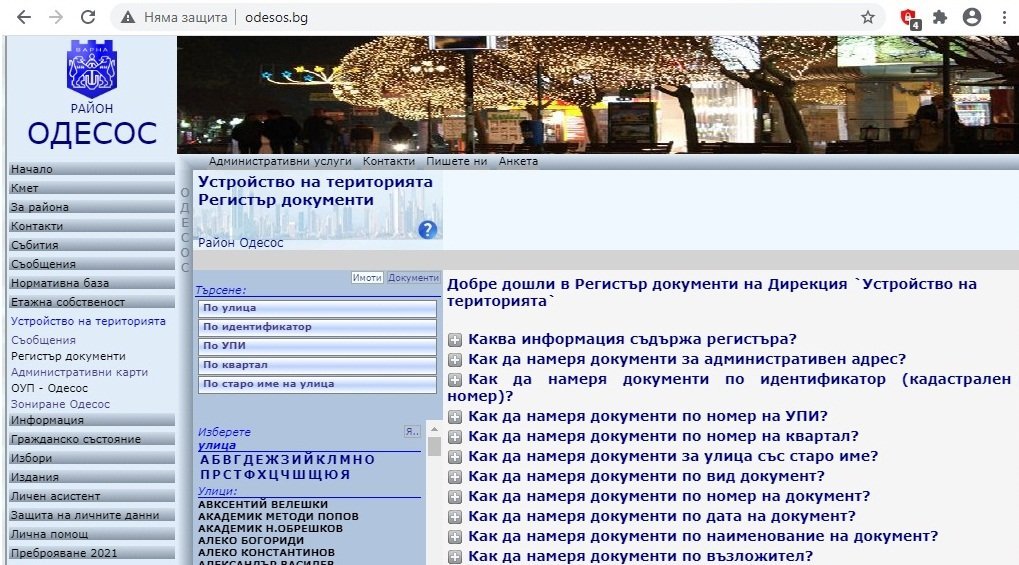
Task: Select the 'По идентификатор' search option
Action: coord(316,327)
